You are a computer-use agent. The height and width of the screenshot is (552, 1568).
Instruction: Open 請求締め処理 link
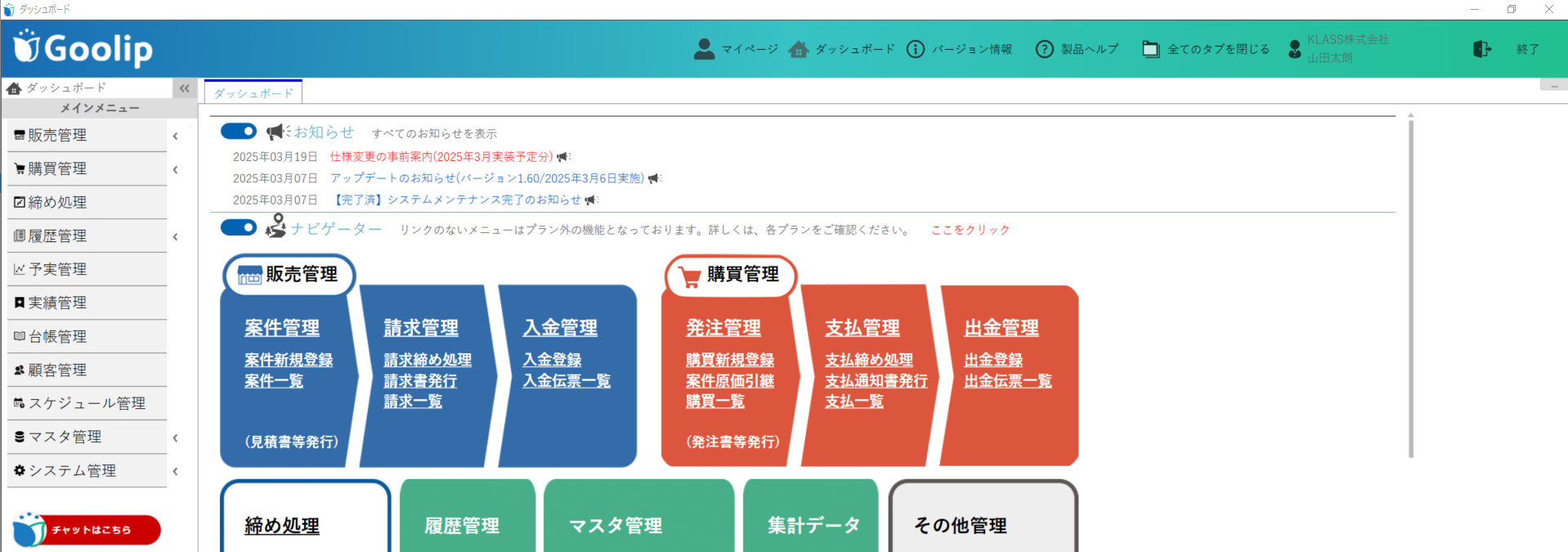428,360
